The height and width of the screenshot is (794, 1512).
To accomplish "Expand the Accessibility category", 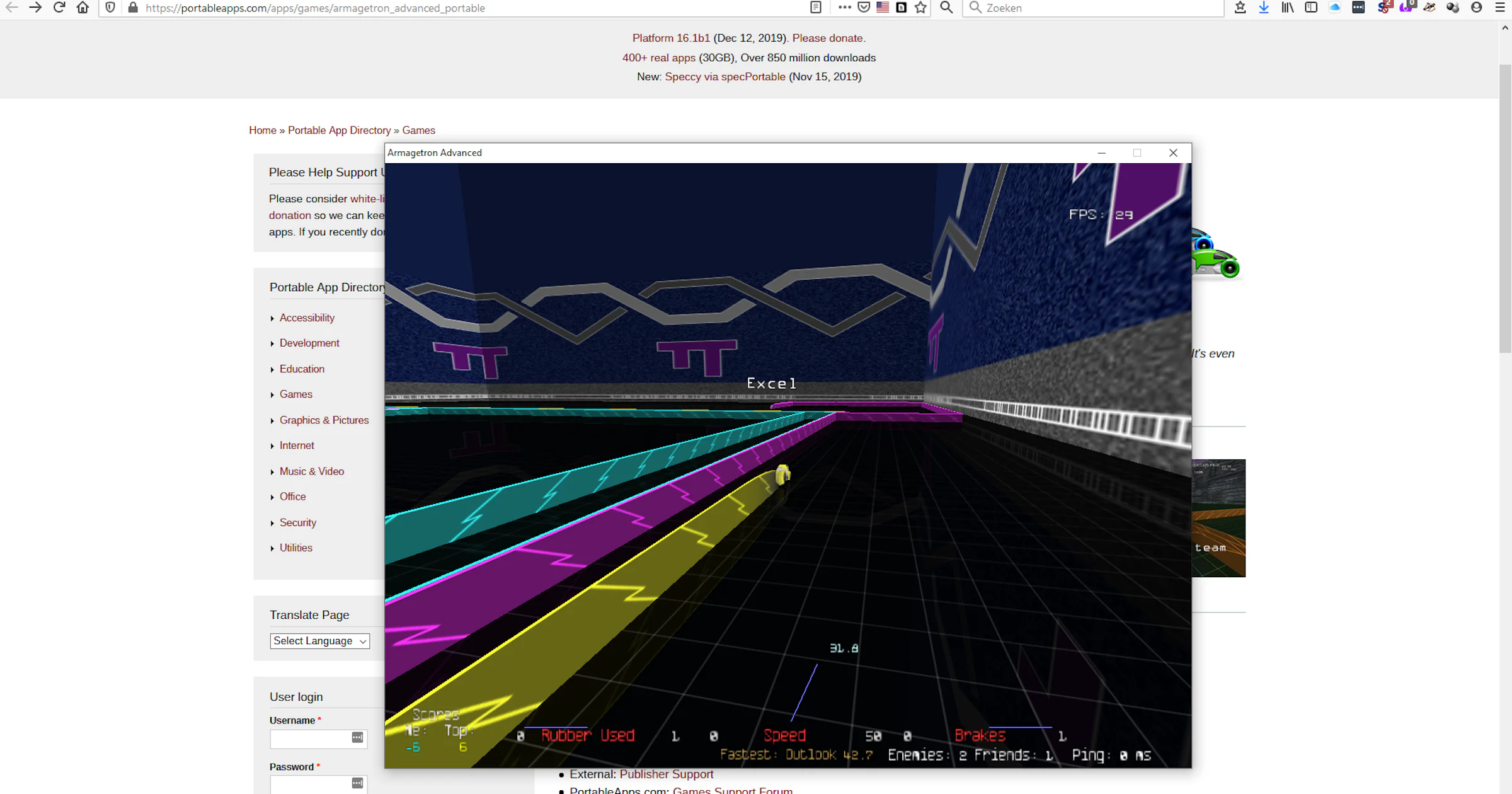I will (x=307, y=318).
